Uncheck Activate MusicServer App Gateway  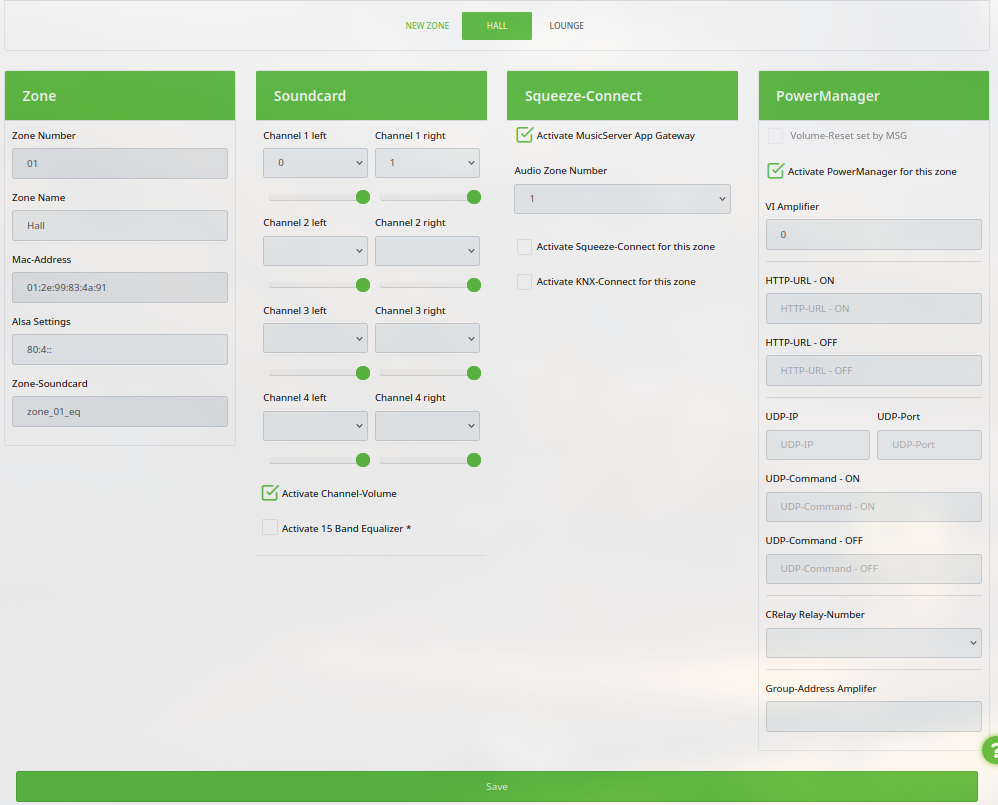click(524, 135)
